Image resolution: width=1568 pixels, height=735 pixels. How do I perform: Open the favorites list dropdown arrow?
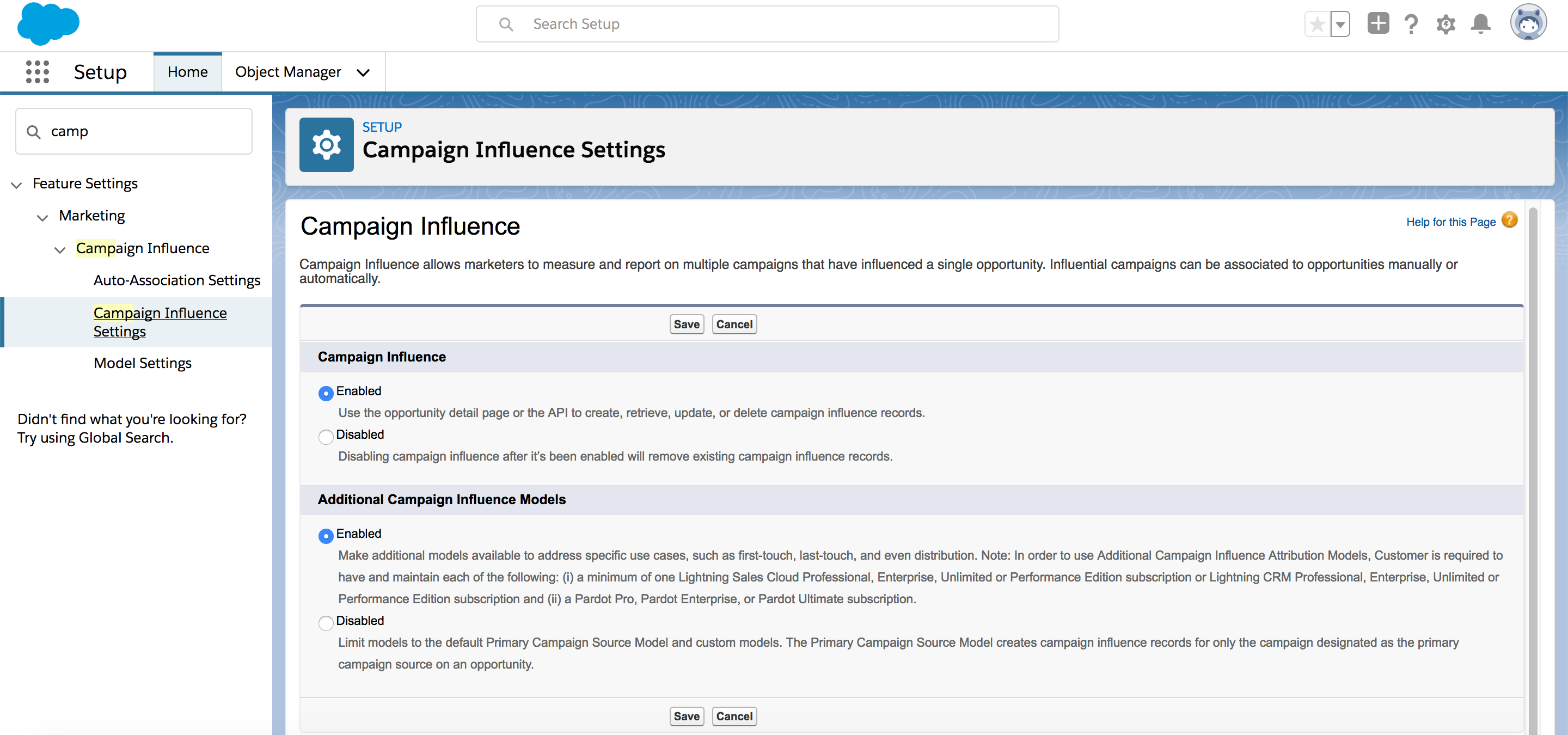[1340, 24]
